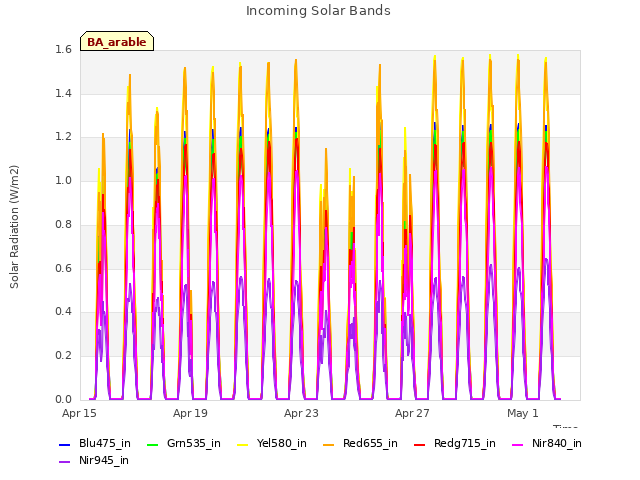
Task: Click the Red655_in legend label
Action: point(370,443)
